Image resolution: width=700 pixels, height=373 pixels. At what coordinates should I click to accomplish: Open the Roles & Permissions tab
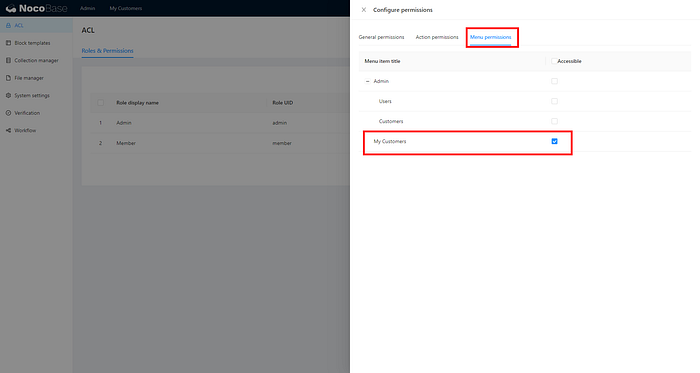pyautogui.click(x=107, y=51)
